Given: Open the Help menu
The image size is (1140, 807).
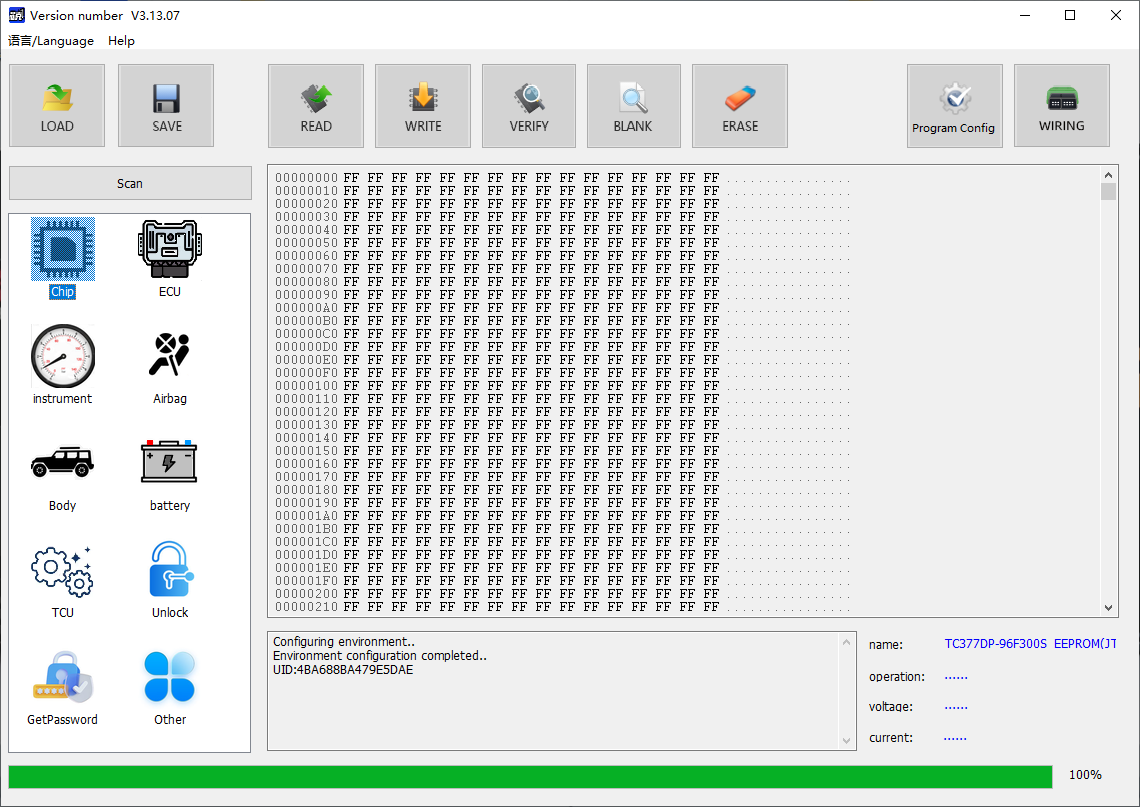Looking at the screenshot, I should (x=121, y=41).
